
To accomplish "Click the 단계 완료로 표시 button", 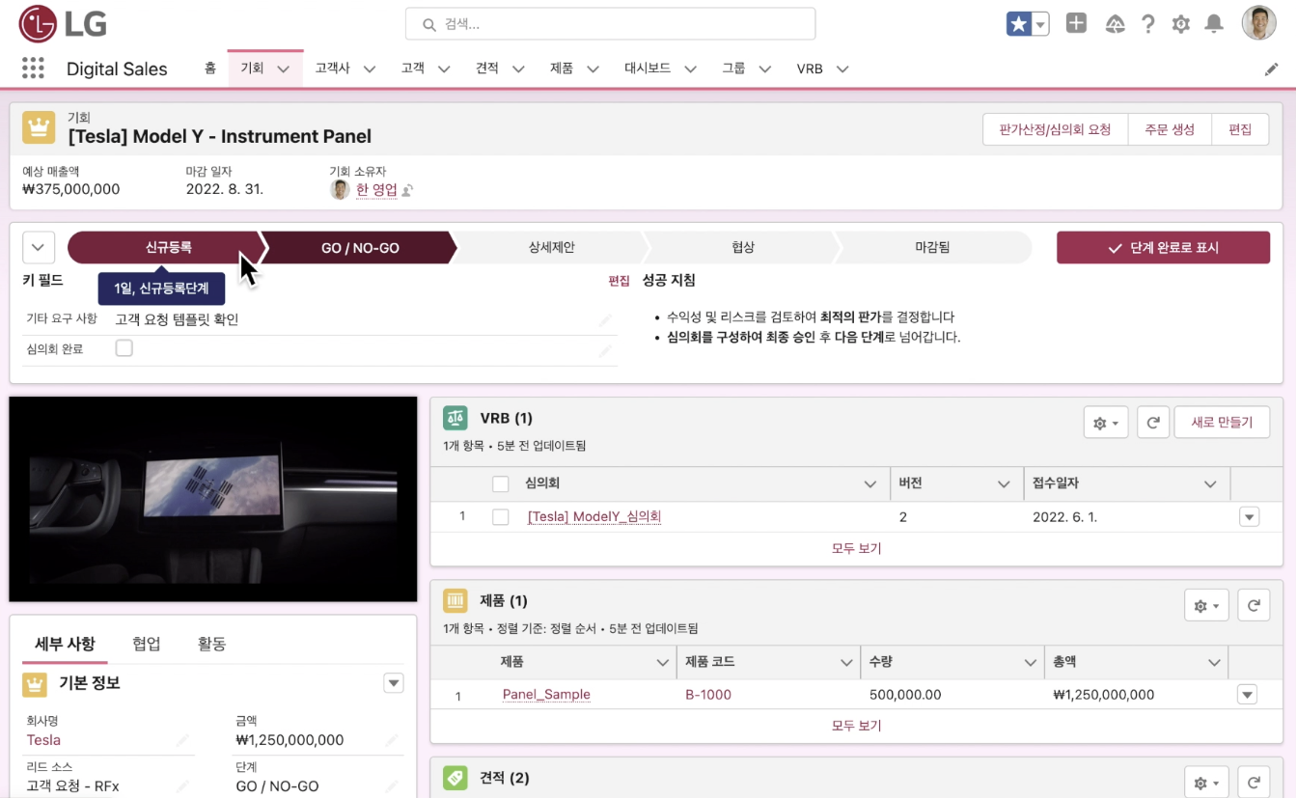I will pos(1163,247).
